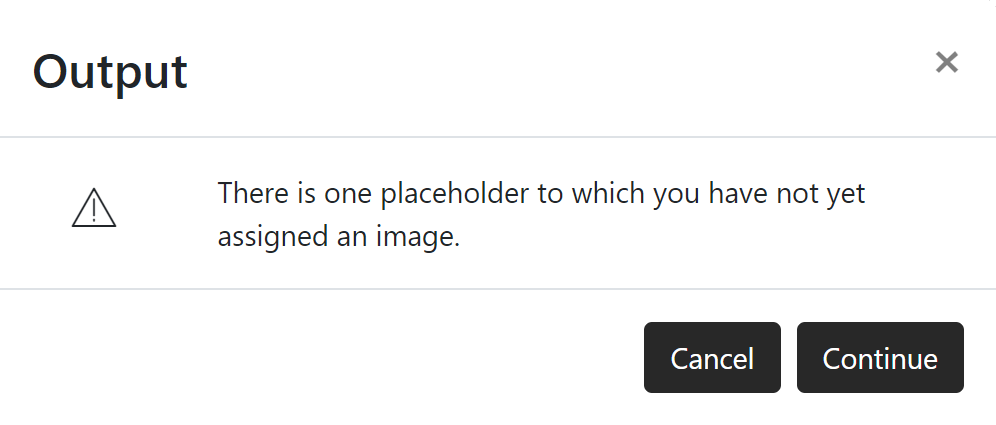
Task: Click the Output header bar text
Action: (x=110, y=72)
